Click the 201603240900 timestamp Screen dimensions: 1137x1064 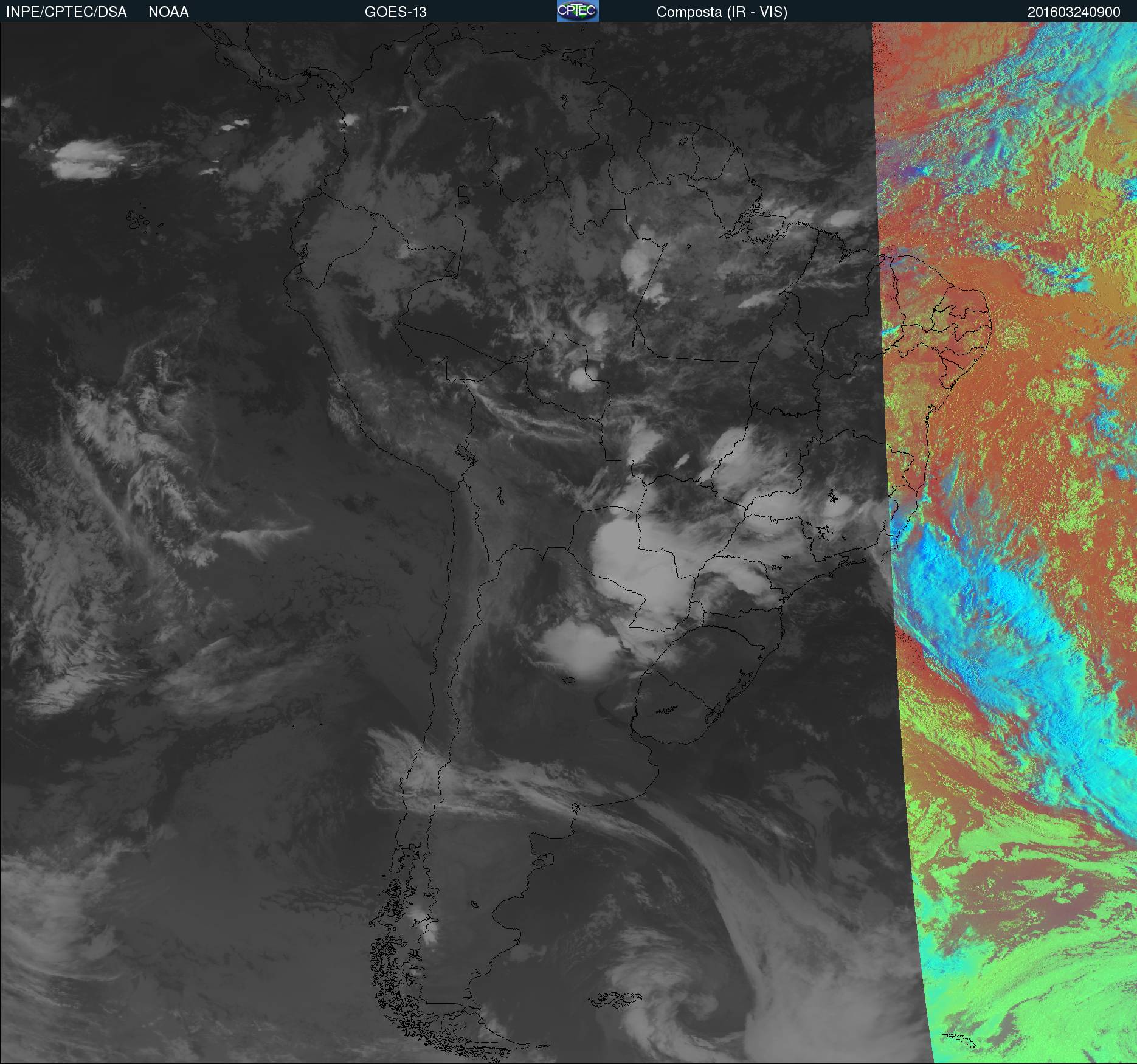pyautogui.click(x=1074, y=12)
